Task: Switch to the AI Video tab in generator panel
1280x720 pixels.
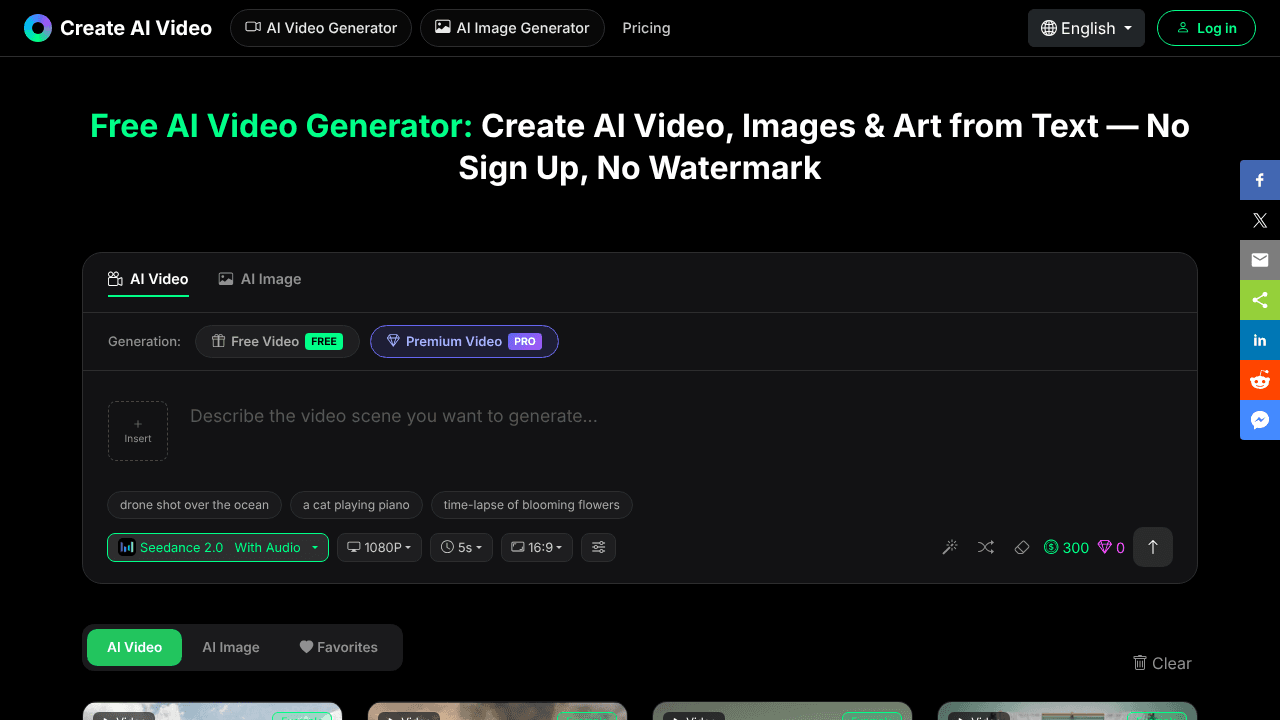Action: coord(148,279)
